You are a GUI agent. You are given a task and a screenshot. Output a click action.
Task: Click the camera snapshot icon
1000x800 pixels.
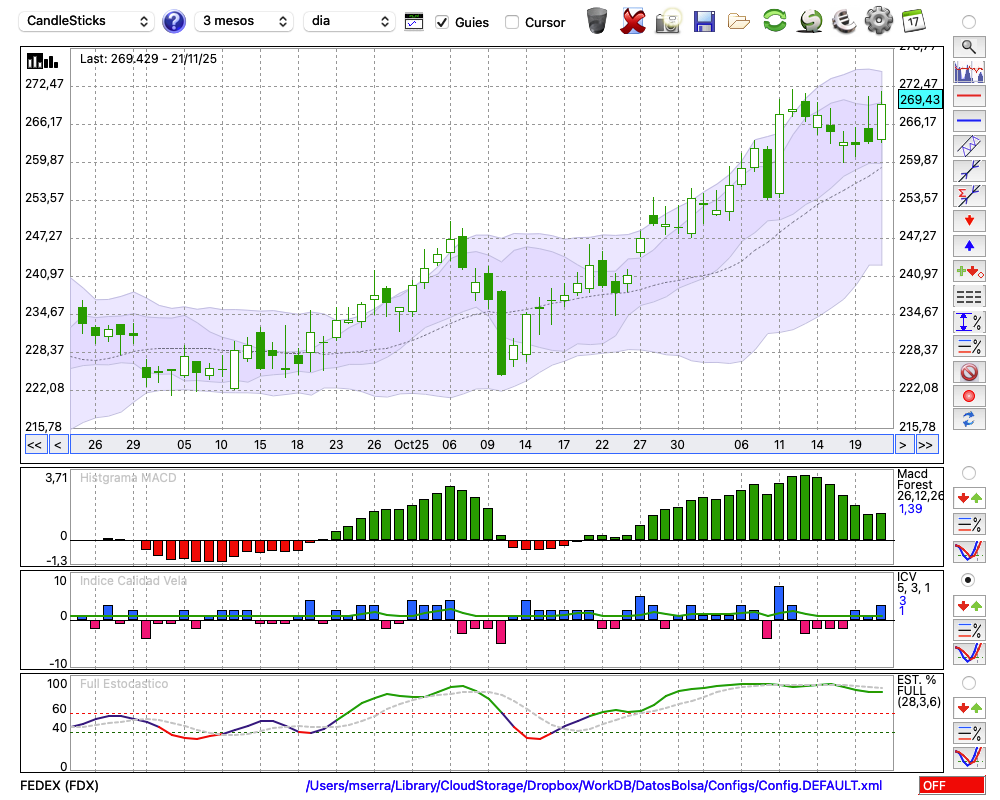pos(668,21)
